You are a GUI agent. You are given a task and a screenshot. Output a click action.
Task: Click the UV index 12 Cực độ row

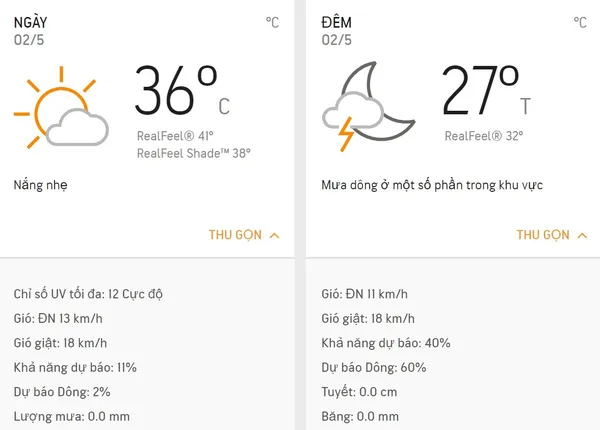[x=88, y=294]
